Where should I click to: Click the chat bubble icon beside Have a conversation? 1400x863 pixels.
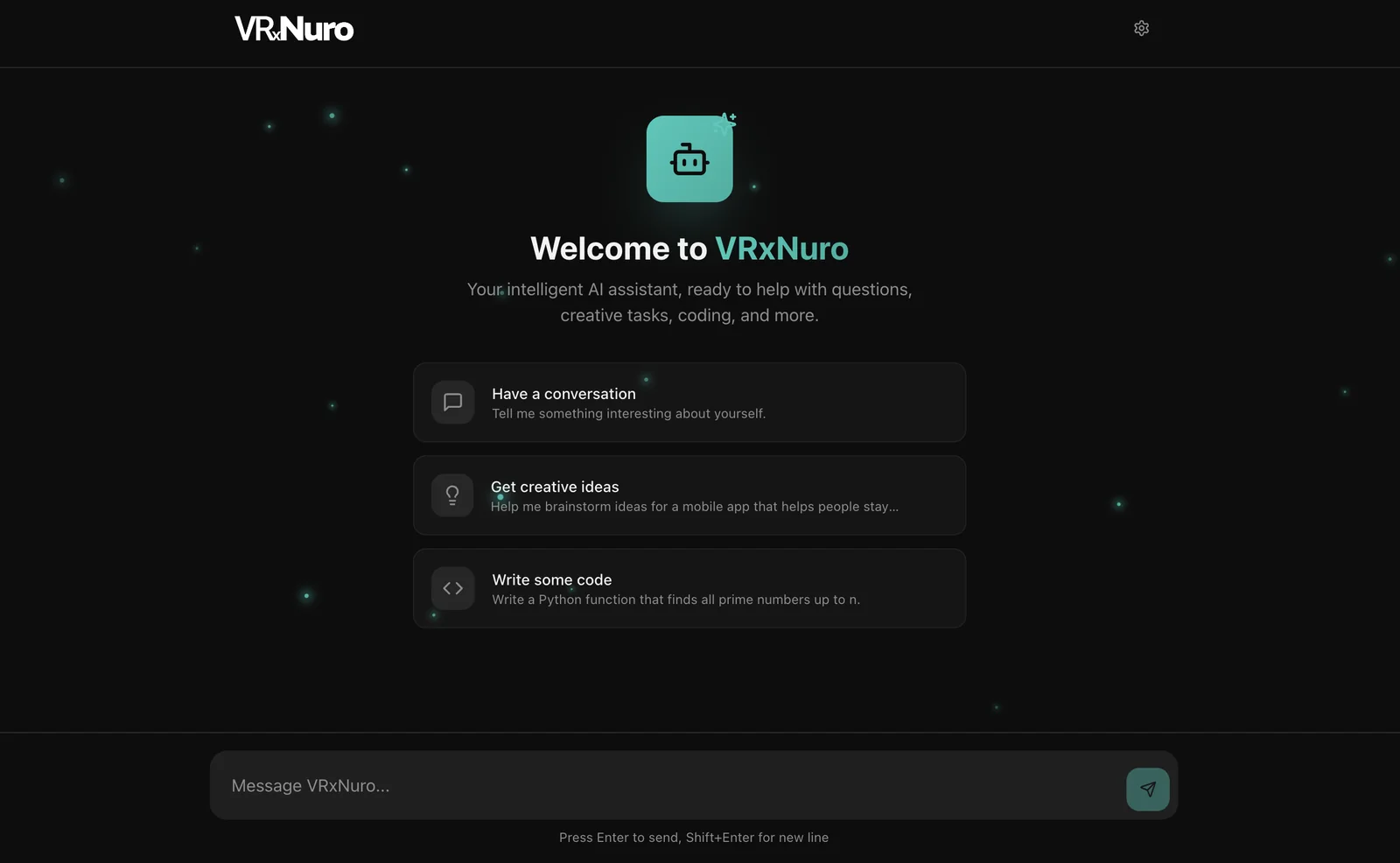pyautogui.click(x=452, y=403)
